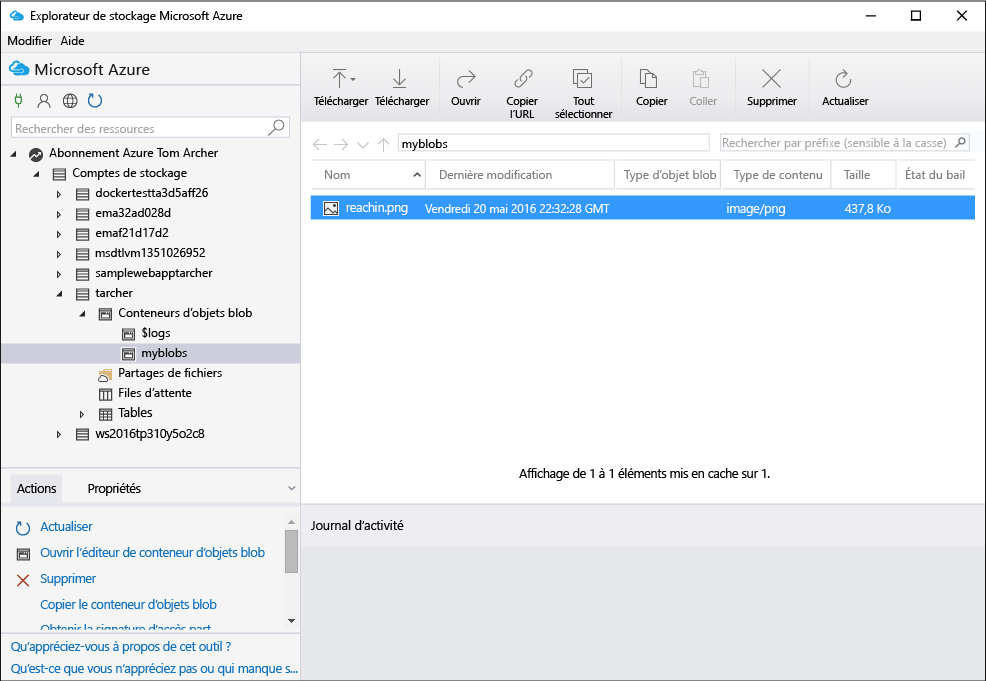Click the Ouvrir toolbar icon
The image size is (986, 681).
(466, 79)
